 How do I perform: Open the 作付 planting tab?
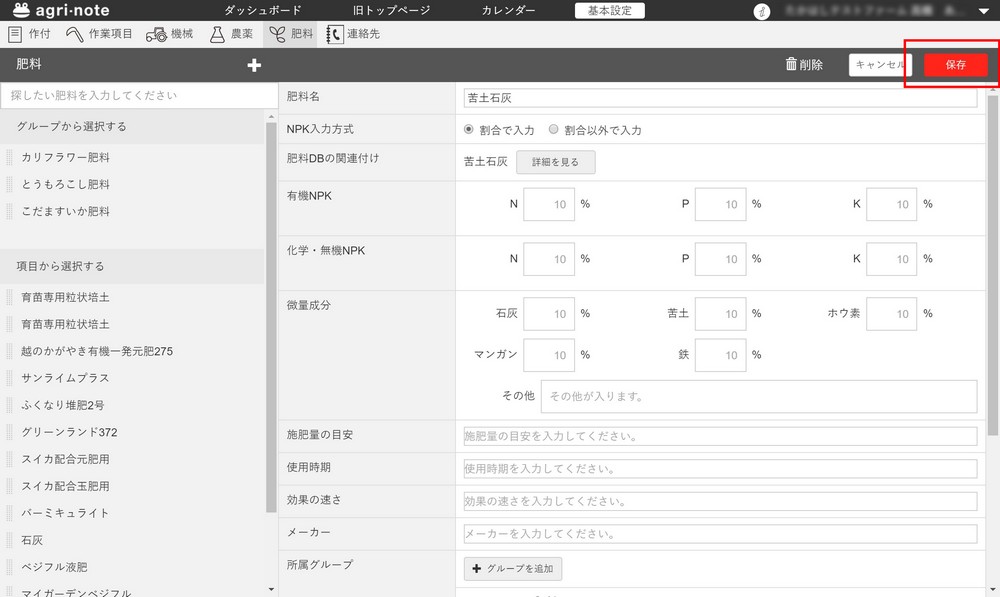[30, 34]
